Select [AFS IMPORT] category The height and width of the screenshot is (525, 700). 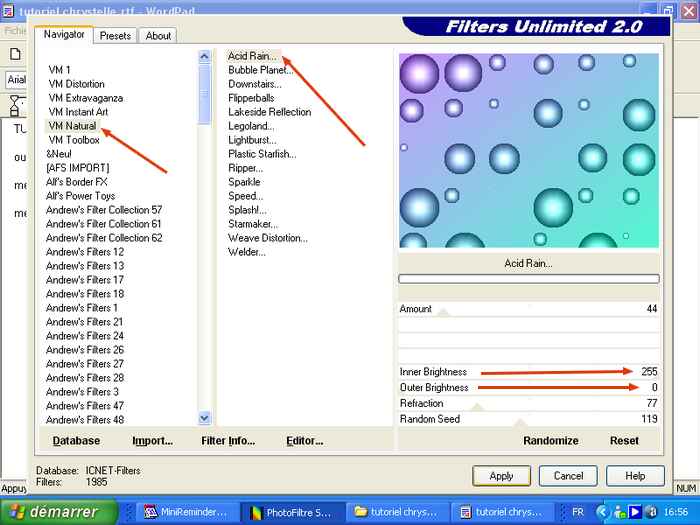coord(77,168)
